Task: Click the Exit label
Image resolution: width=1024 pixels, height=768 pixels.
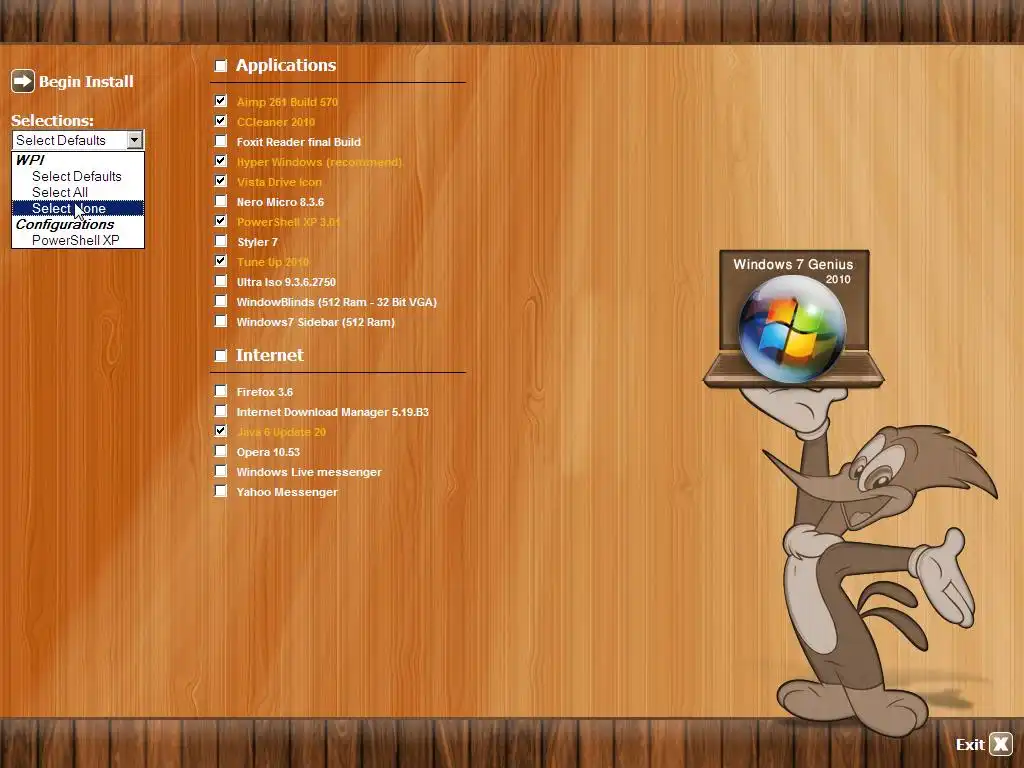Action: pyautogui.click(x=970, y=744)
